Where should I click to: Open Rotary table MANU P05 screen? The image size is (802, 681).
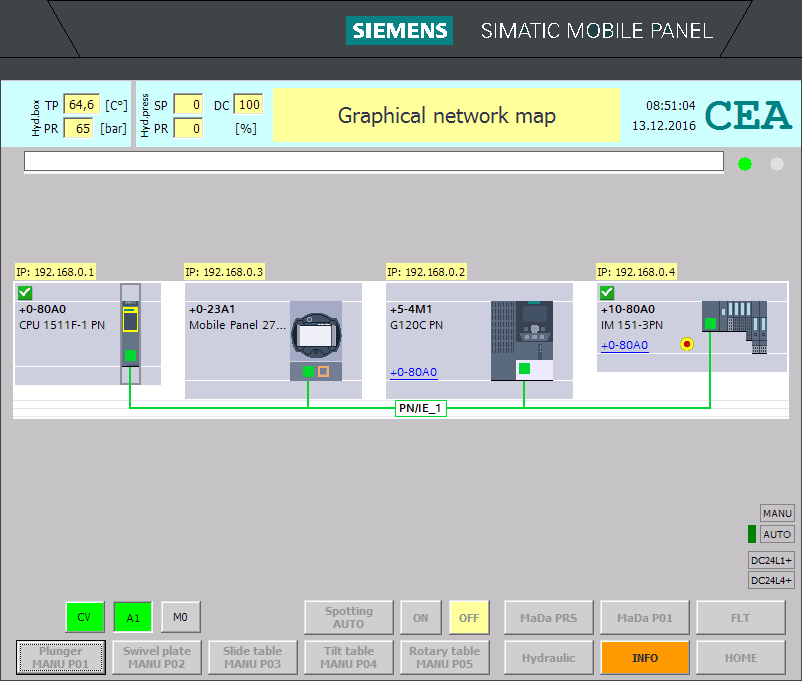444,657
